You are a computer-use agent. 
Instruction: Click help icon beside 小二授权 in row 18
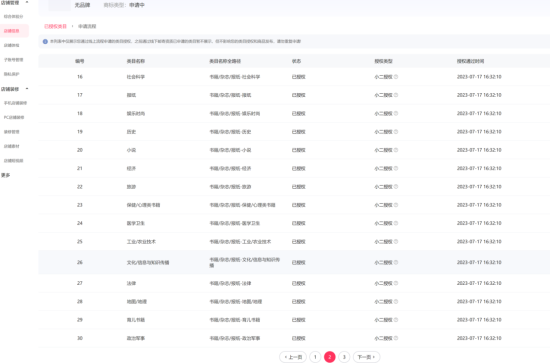click(396, 113)
